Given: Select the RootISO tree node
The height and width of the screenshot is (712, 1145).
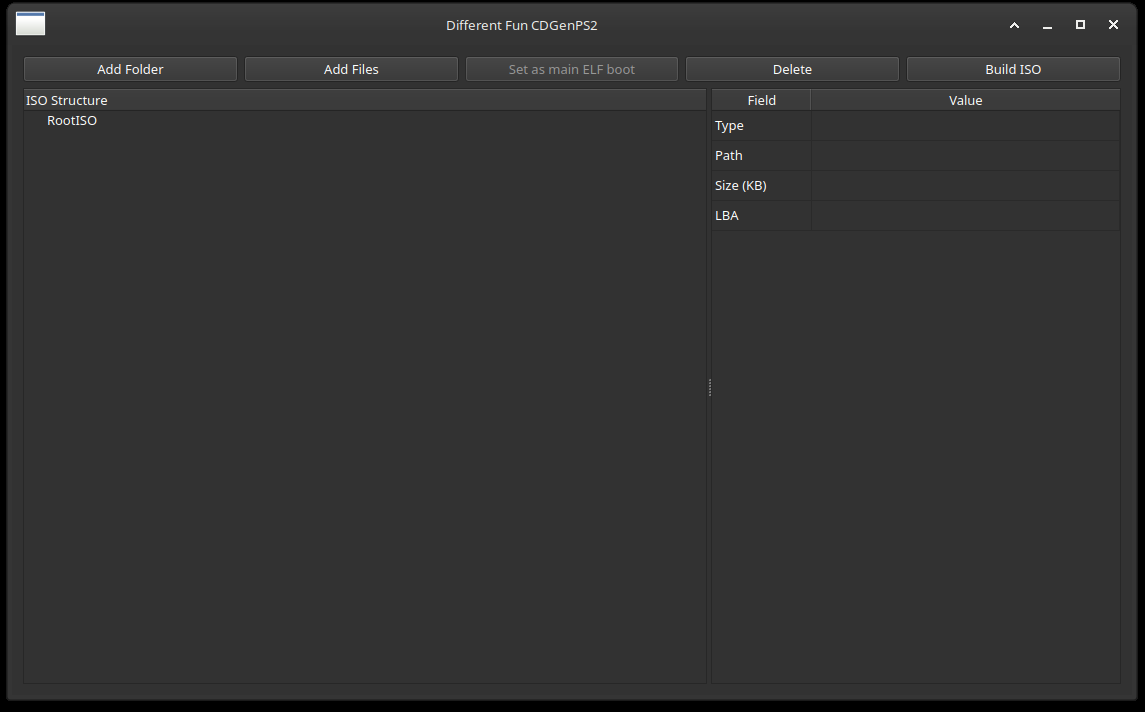Looking at the screenshot, I should click(x=72, y=120).
